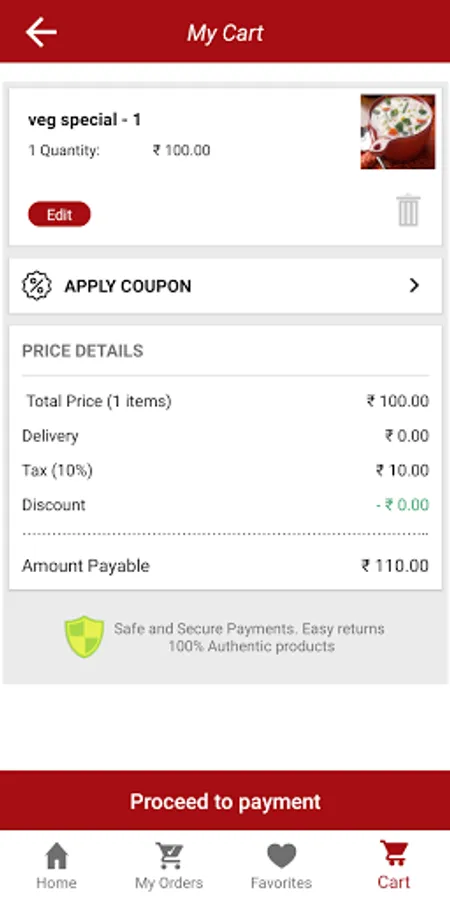Delete veg special using trash icon

click(408, 210)
